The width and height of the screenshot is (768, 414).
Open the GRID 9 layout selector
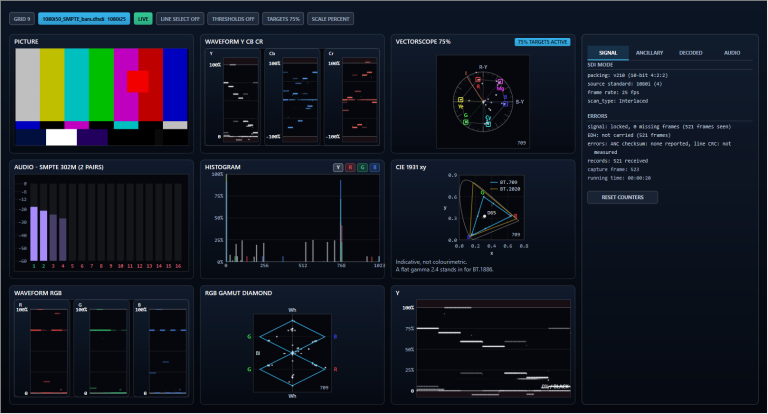point(22,19)
